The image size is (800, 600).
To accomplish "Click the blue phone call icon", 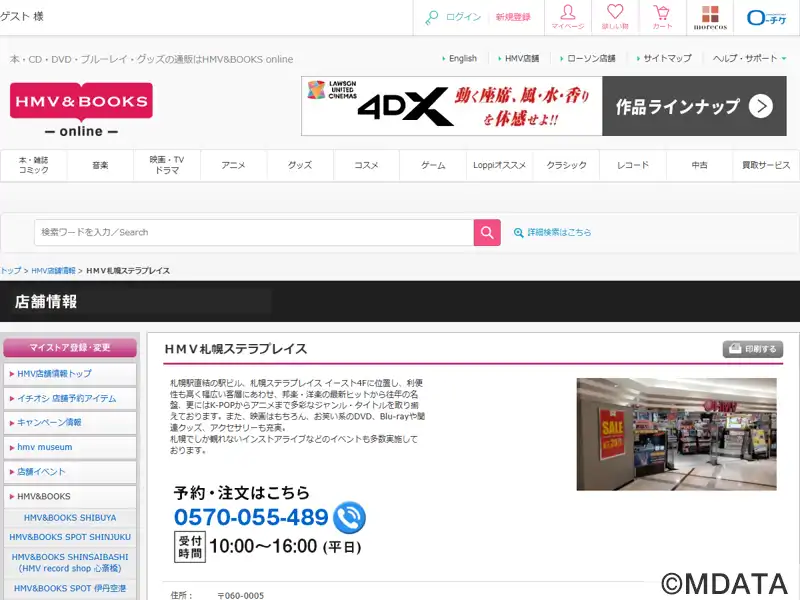I will [349, 517].
